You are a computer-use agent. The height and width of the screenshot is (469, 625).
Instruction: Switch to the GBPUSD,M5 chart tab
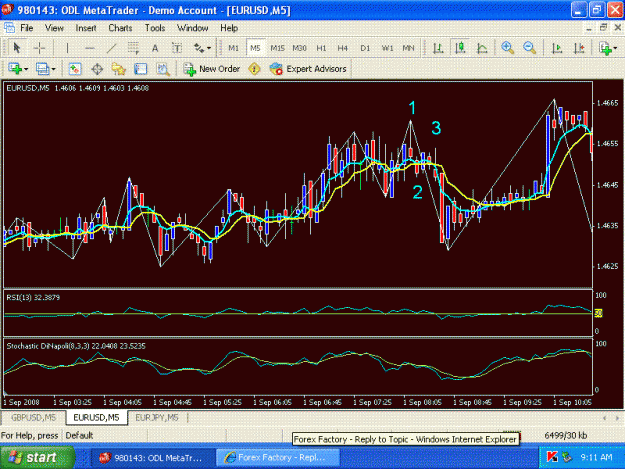pos(33,418)
